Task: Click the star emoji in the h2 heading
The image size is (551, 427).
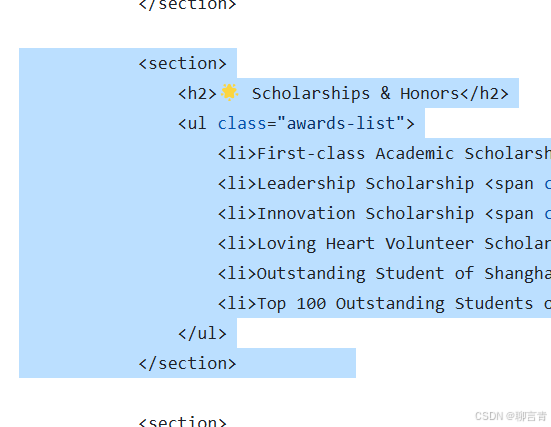Action: [229, 93]
